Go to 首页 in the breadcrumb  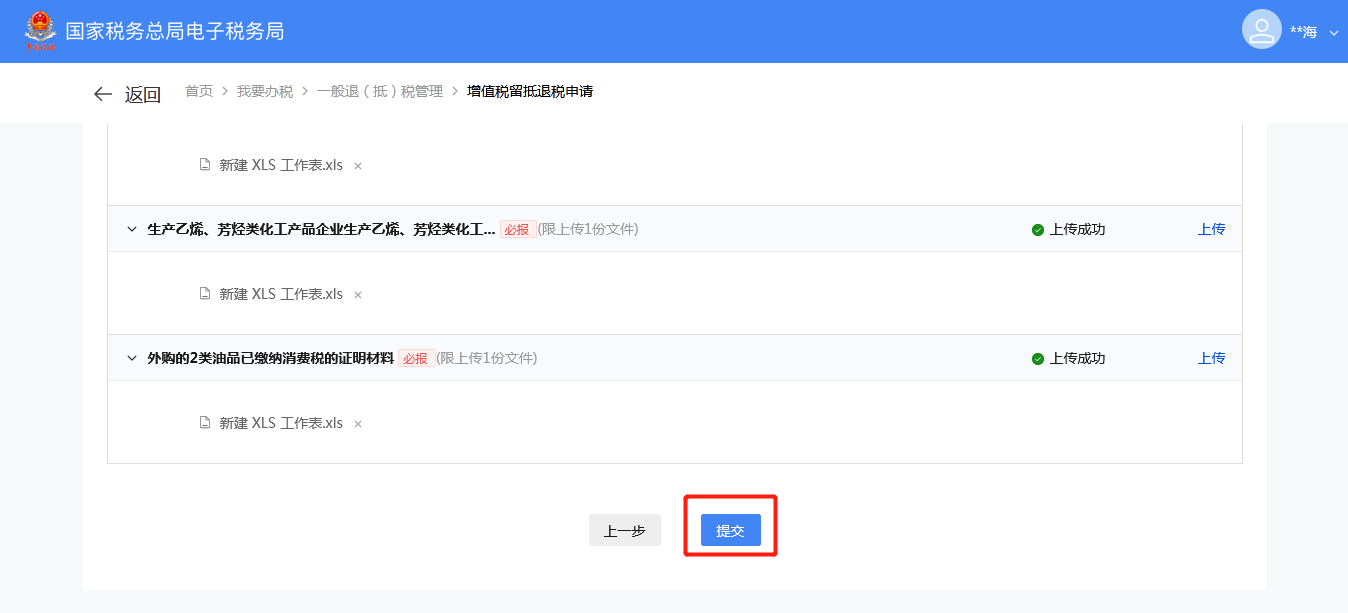(199, 92)
